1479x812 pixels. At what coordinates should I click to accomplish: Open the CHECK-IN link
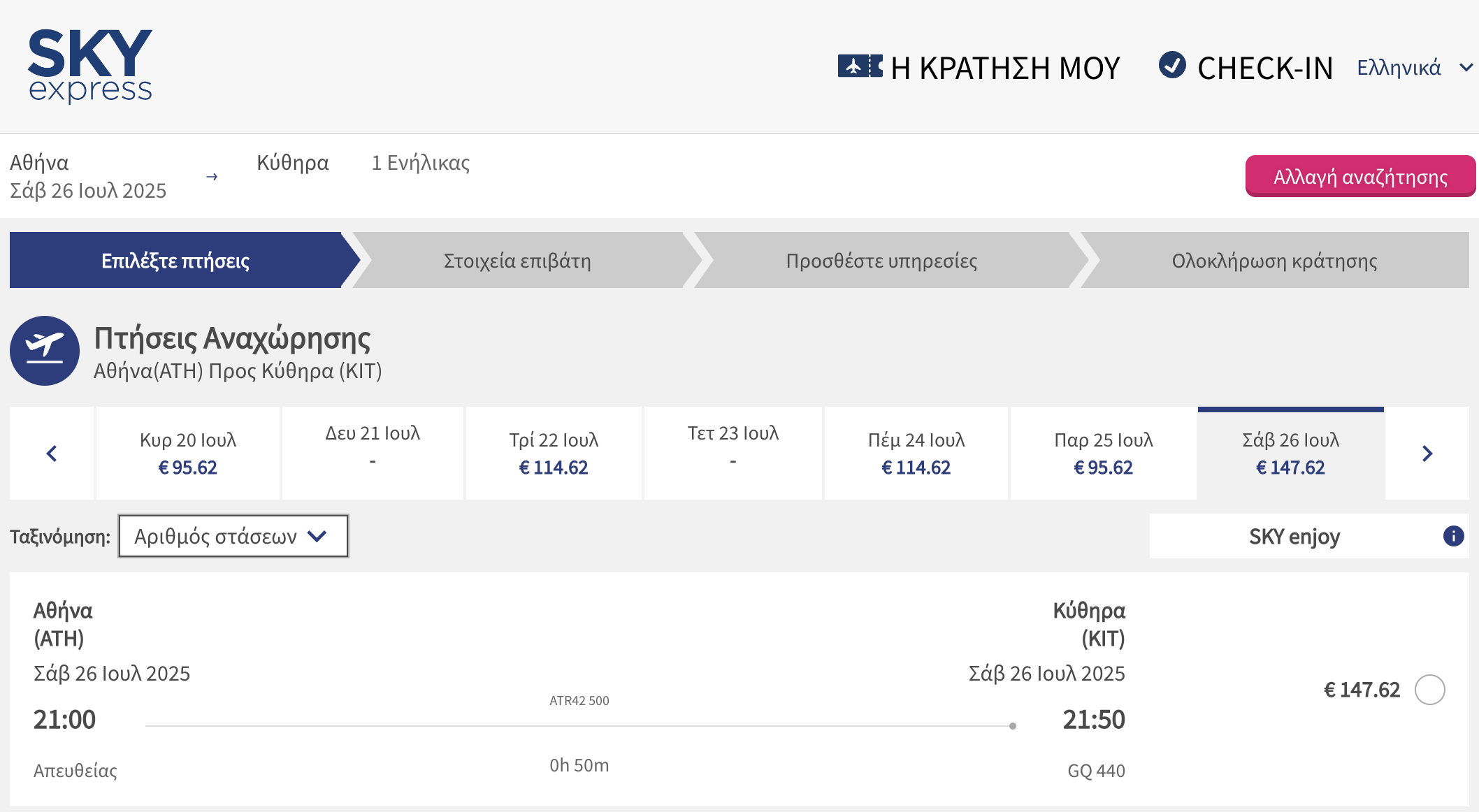click(x=1264, y=68)
